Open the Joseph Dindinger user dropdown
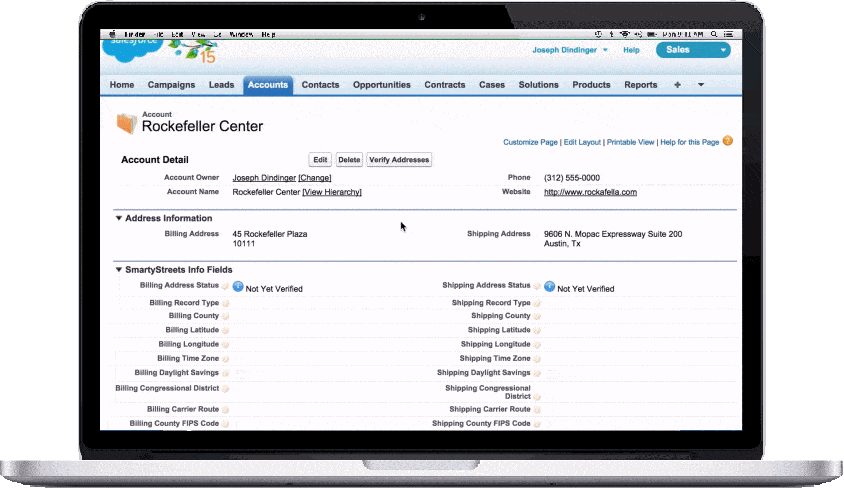The image size is (844, 492). (570, 50)
